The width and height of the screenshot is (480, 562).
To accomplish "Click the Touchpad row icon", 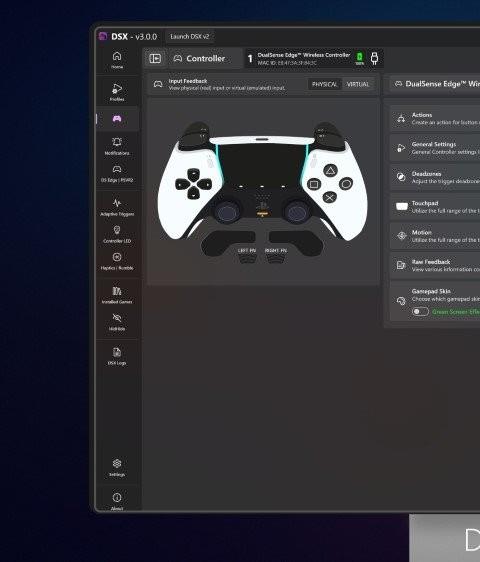I will click(x=401, y=206).
